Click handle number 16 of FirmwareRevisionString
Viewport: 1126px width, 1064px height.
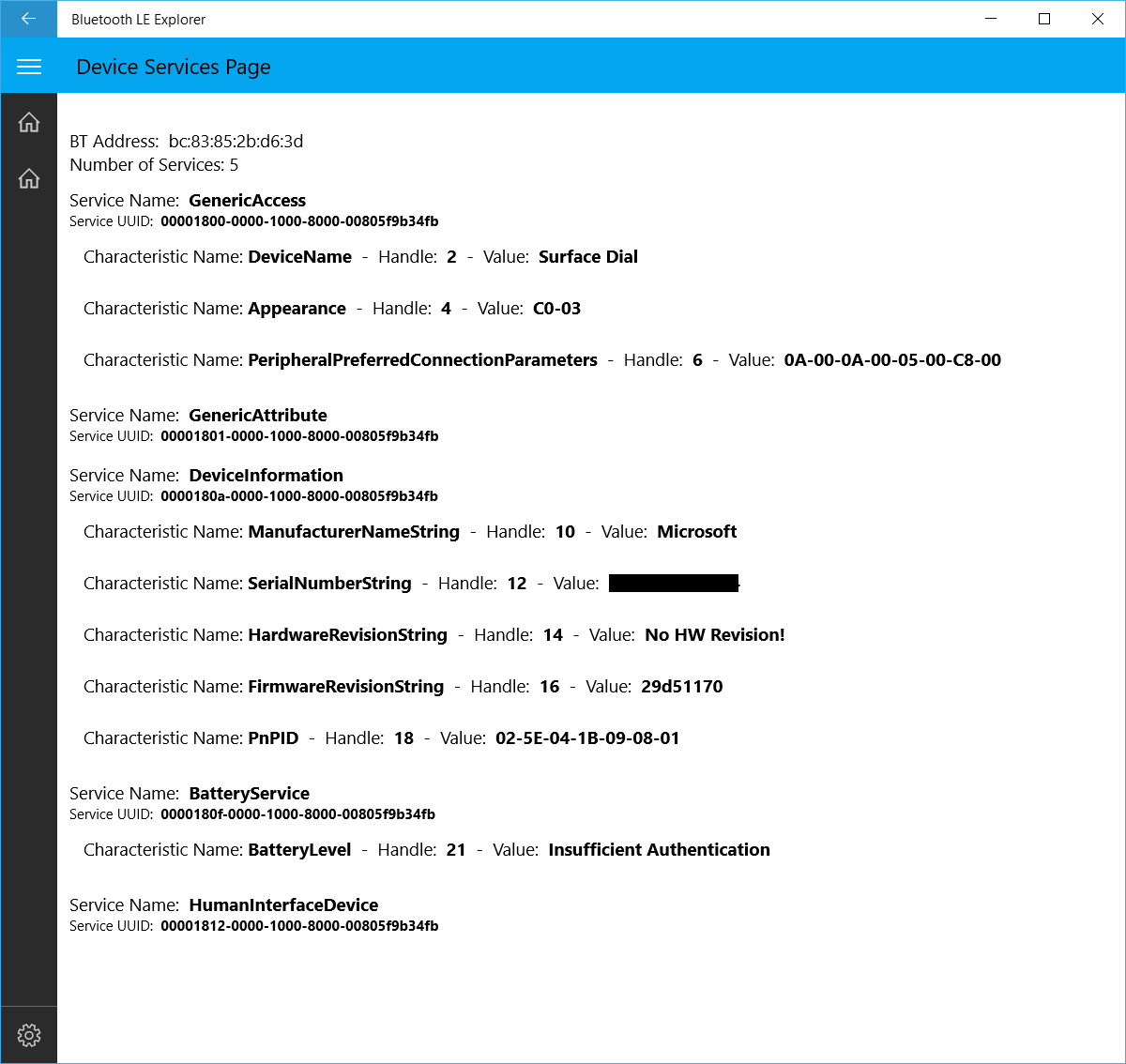coord(549,687)
